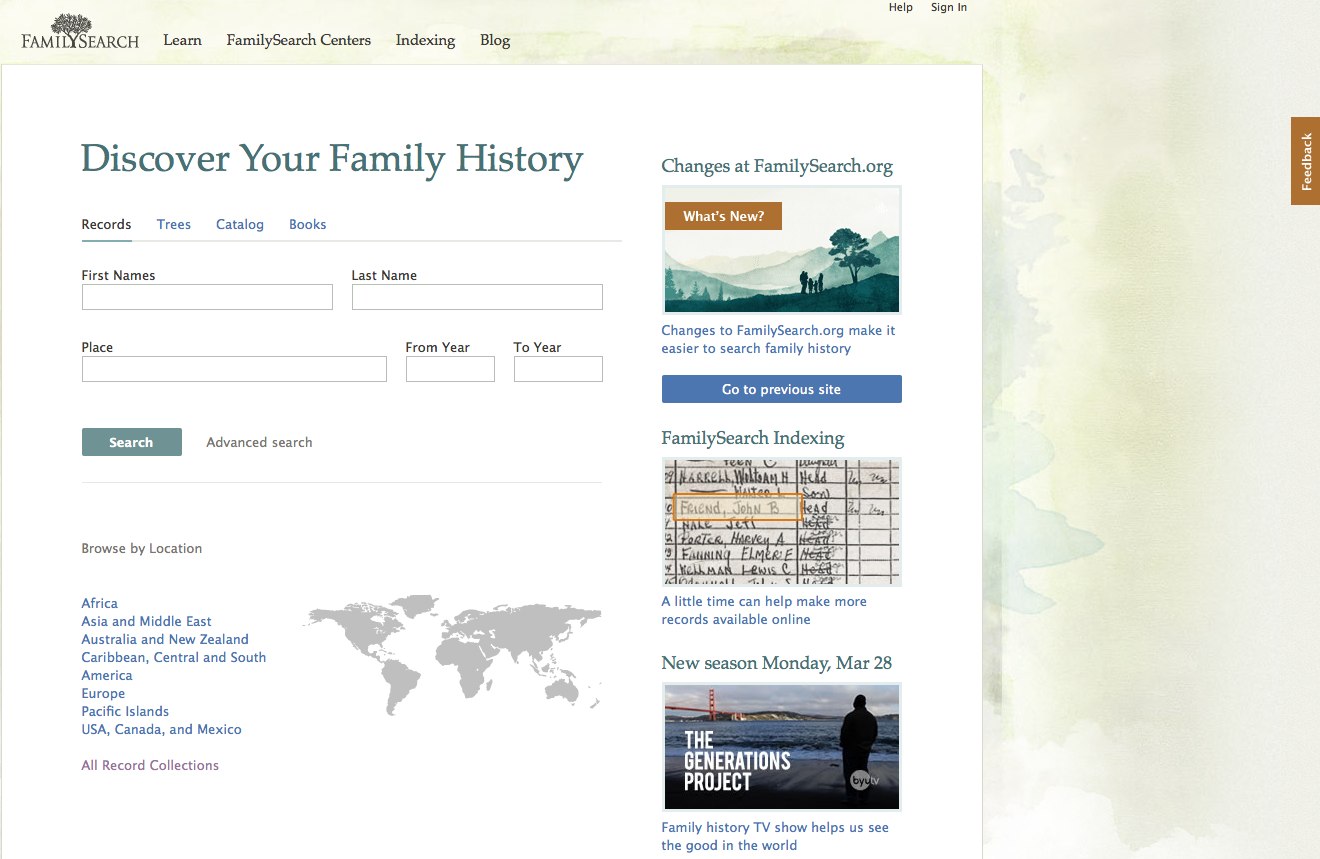
Task: View All Record Collections
Action: [x=150, y=765]
